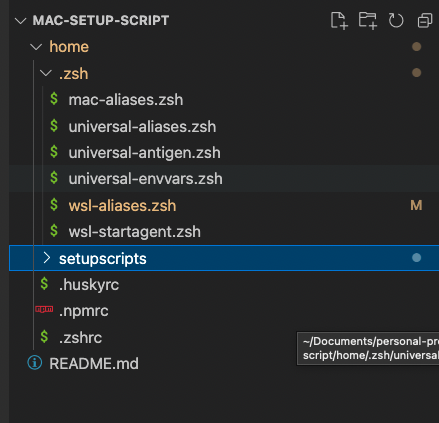Click the info icon beside README.md
The image size is (439, 423).
(x=35, y=363)
